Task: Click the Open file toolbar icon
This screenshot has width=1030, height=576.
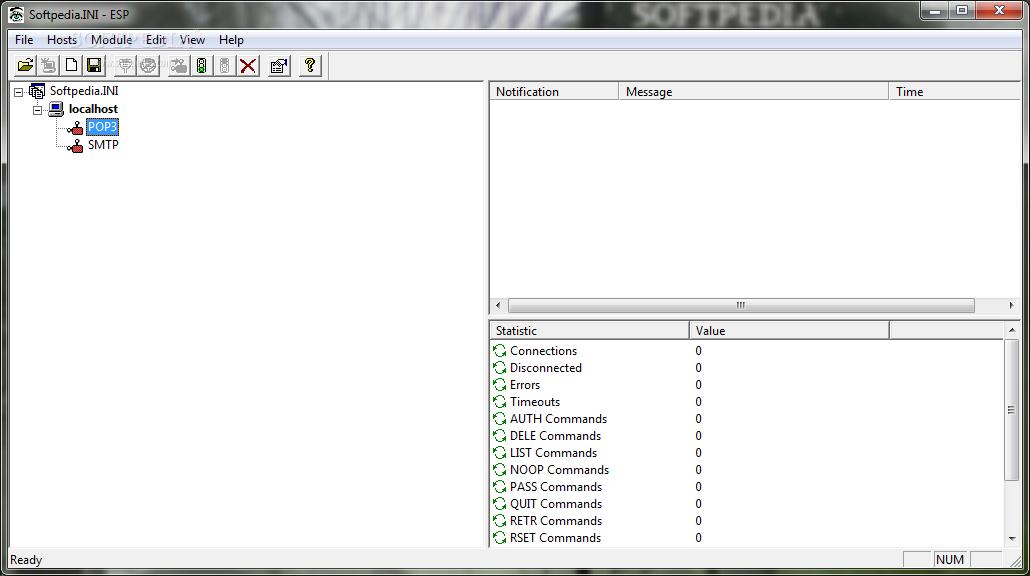Action: pyautogui.click(x=25, y=66)
